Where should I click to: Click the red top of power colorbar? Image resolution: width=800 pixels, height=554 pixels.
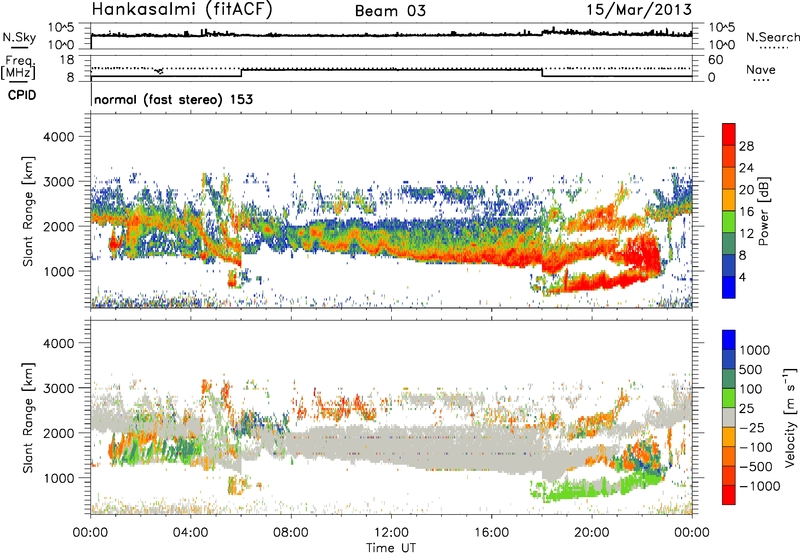pos(729,134)
